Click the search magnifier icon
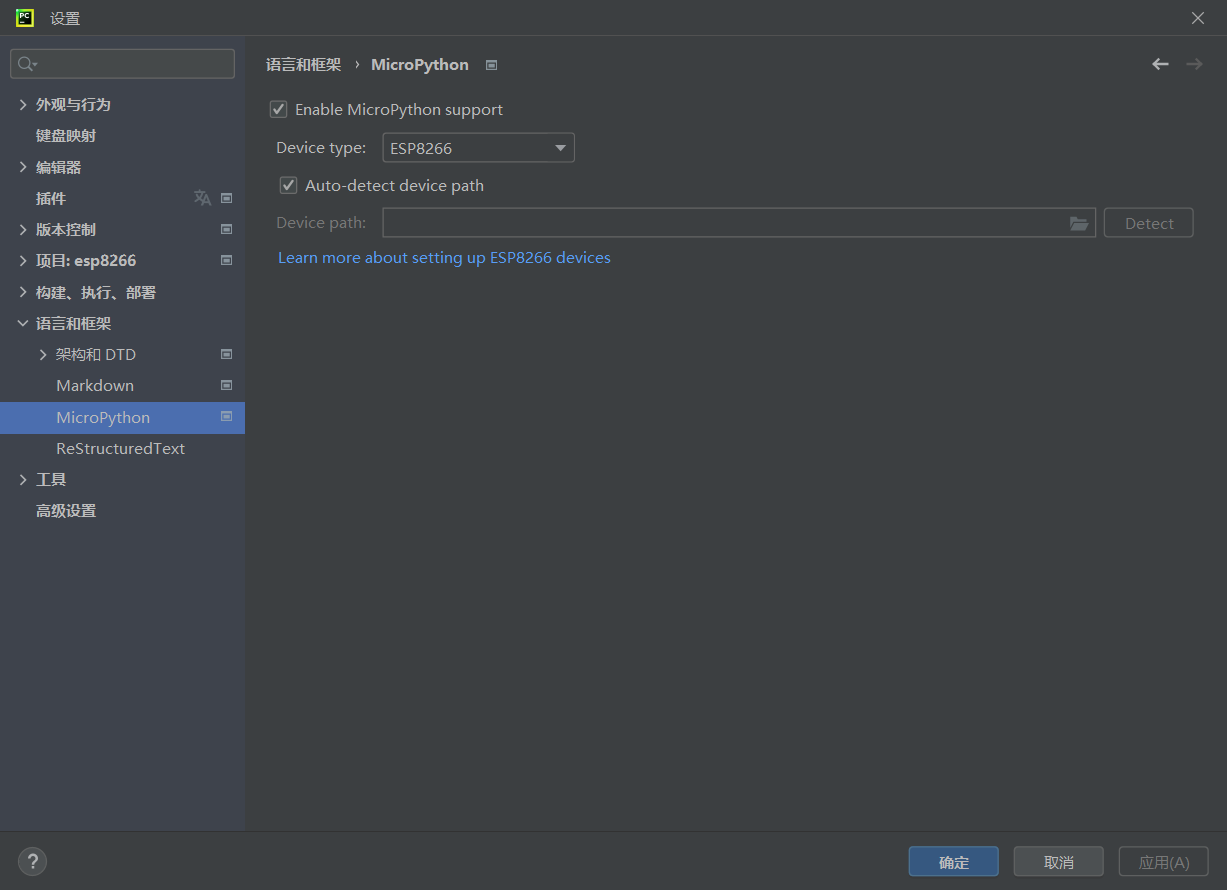This screenshot has width=1227, height=890. 27,64
